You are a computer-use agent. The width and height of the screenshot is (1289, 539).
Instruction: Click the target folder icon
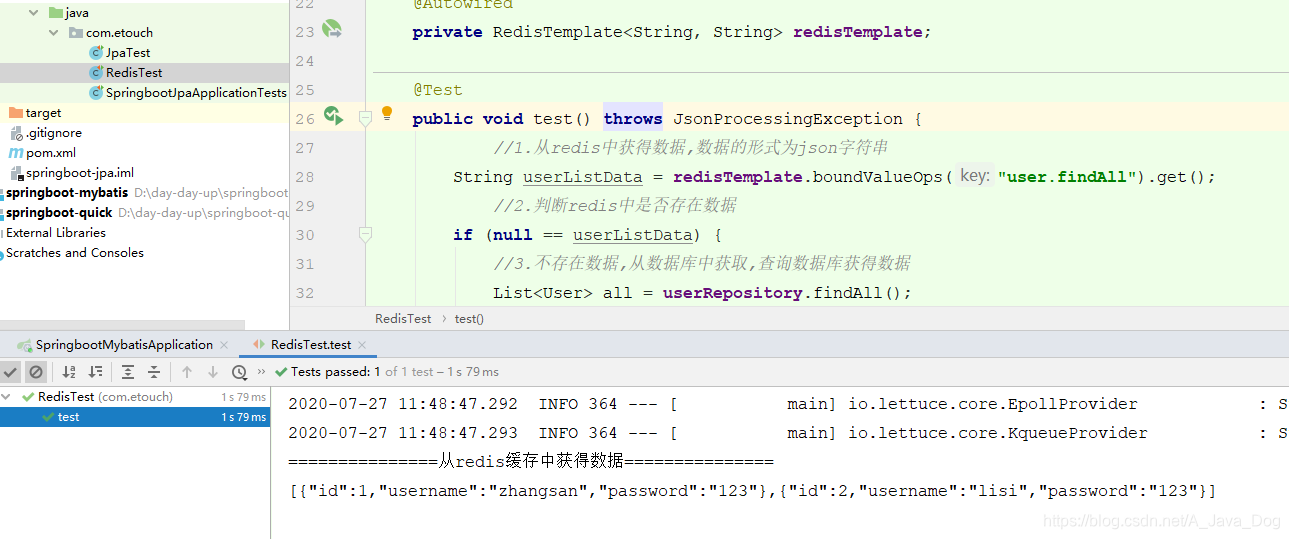pos(15,113)
